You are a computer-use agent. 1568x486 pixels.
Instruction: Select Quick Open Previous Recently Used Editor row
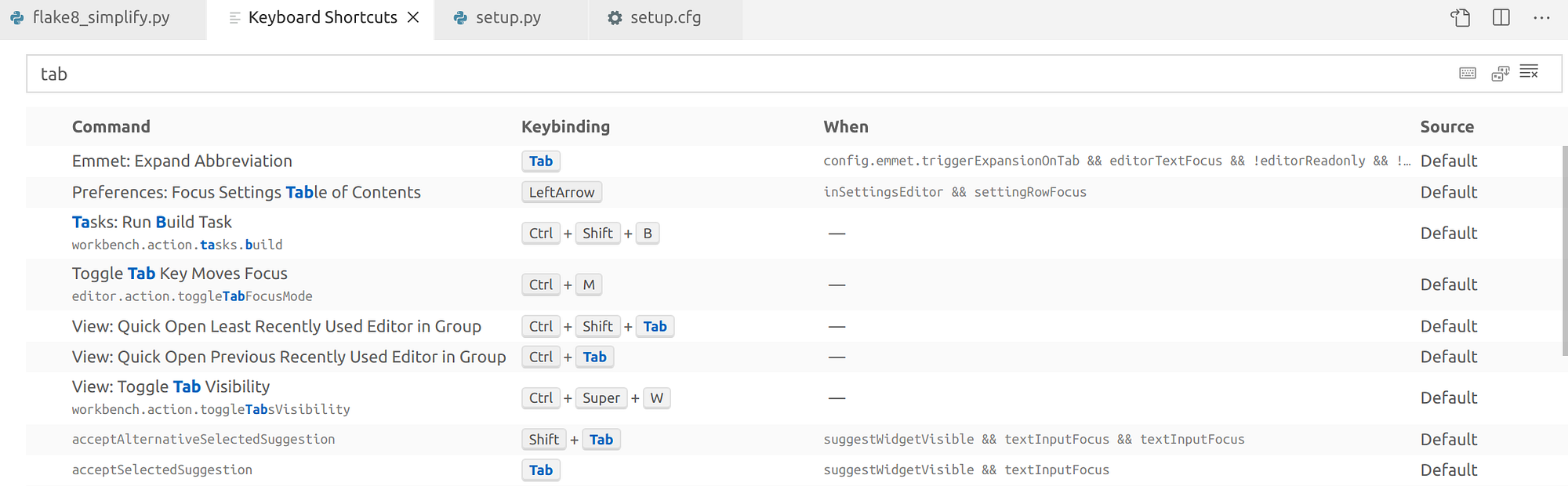[793, 357]
